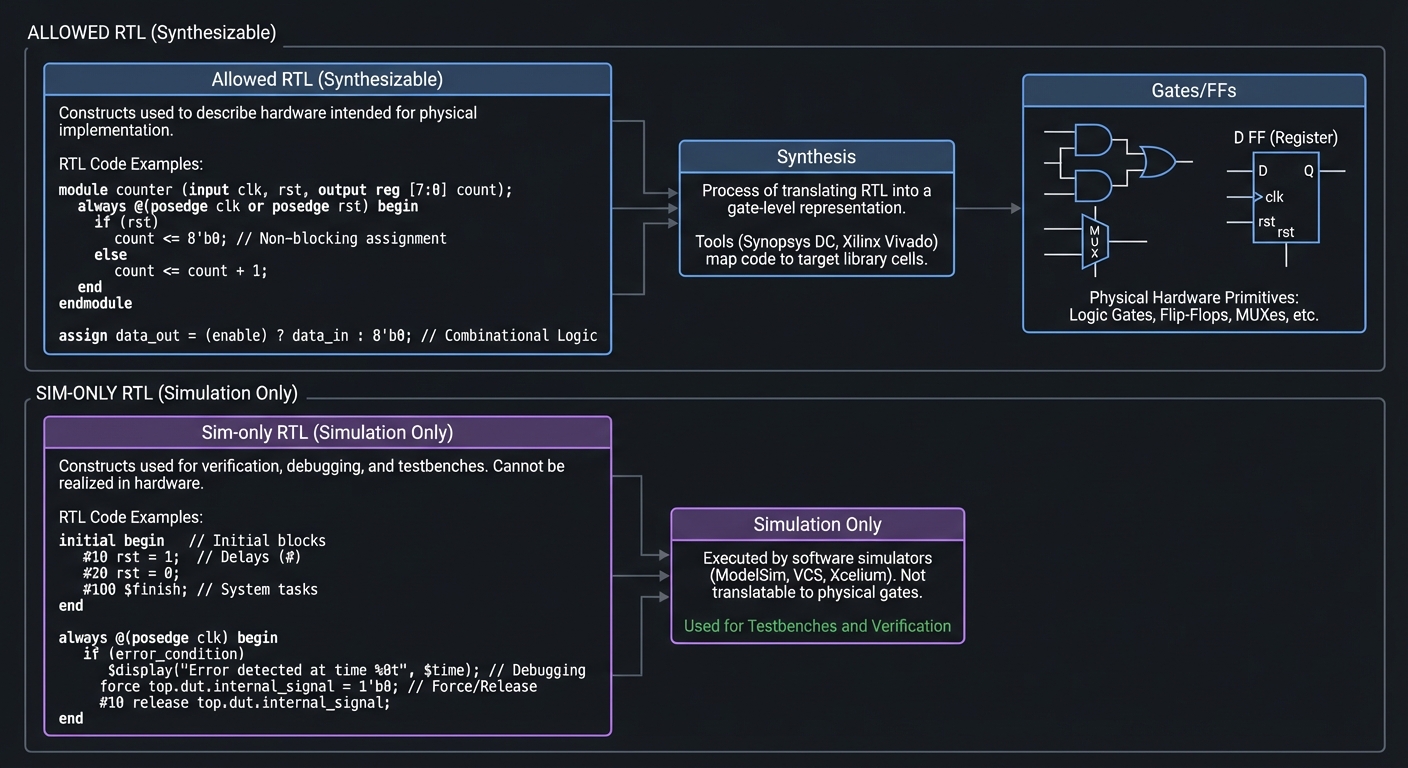Select the top AND gate symbol
The width and height of the screenshot is (1408, 768).
pos(1094,138)
